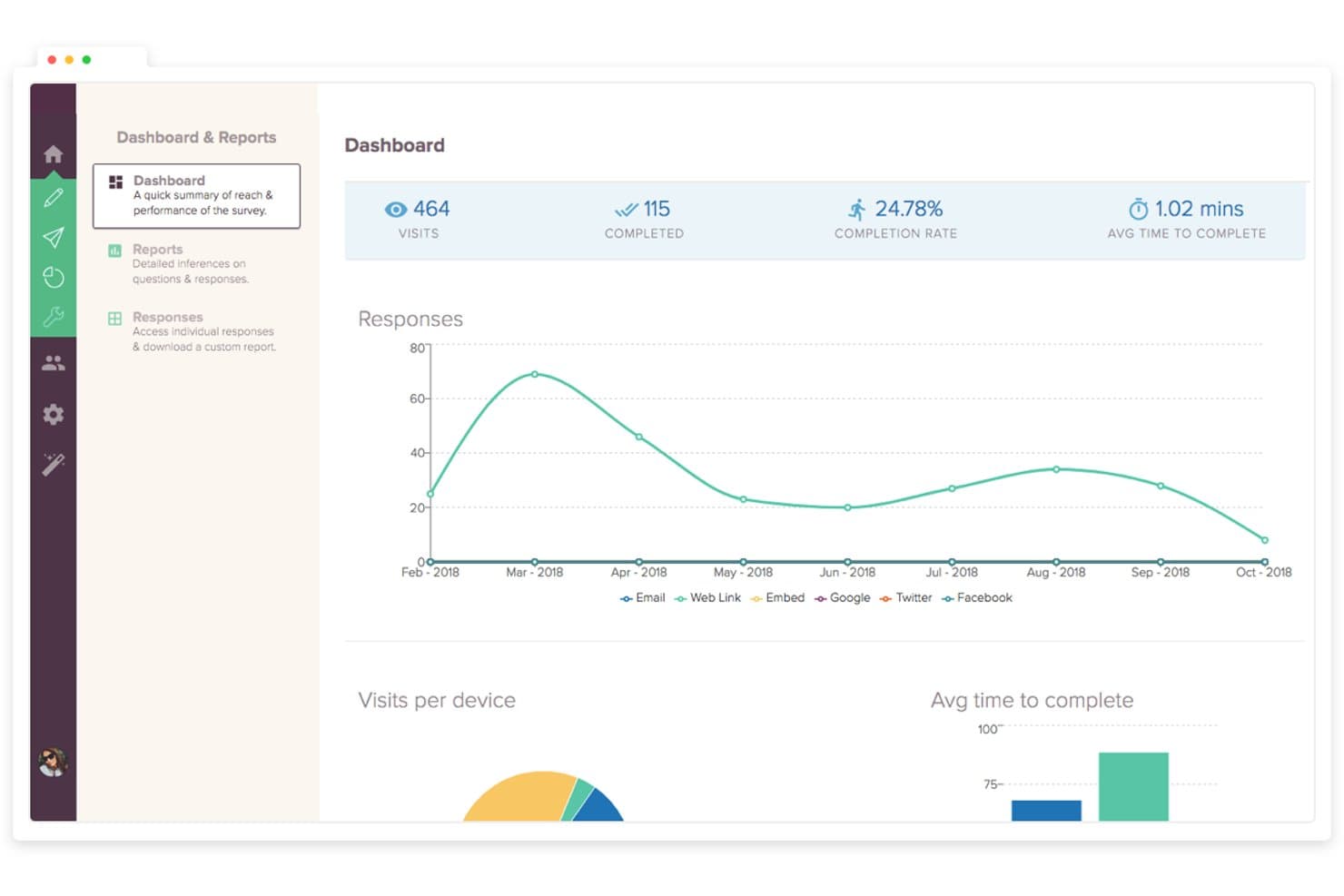The image size is (1344, 896).
Task: Open the pie chart reports icon
Action: pyautogui.click(x=54, y=278)
